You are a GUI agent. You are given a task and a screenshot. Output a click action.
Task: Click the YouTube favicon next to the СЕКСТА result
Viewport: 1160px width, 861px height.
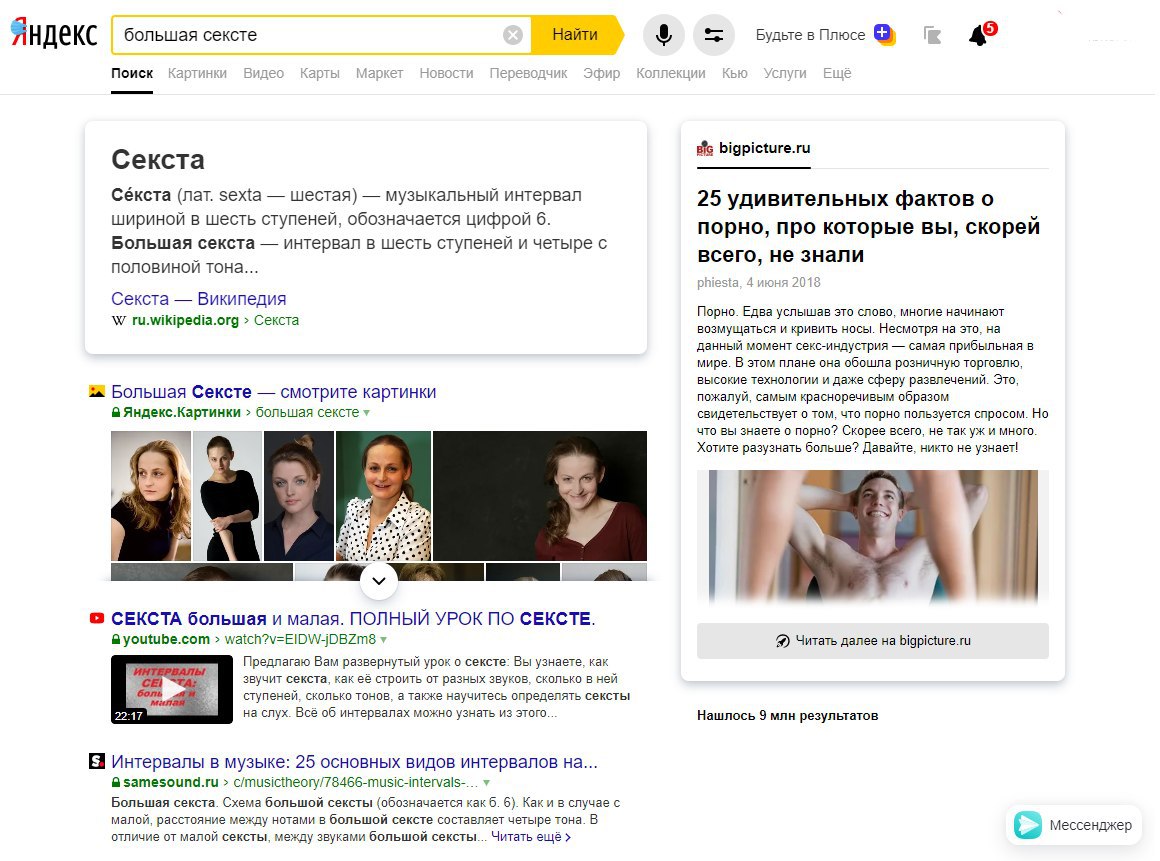coord(96,618)
